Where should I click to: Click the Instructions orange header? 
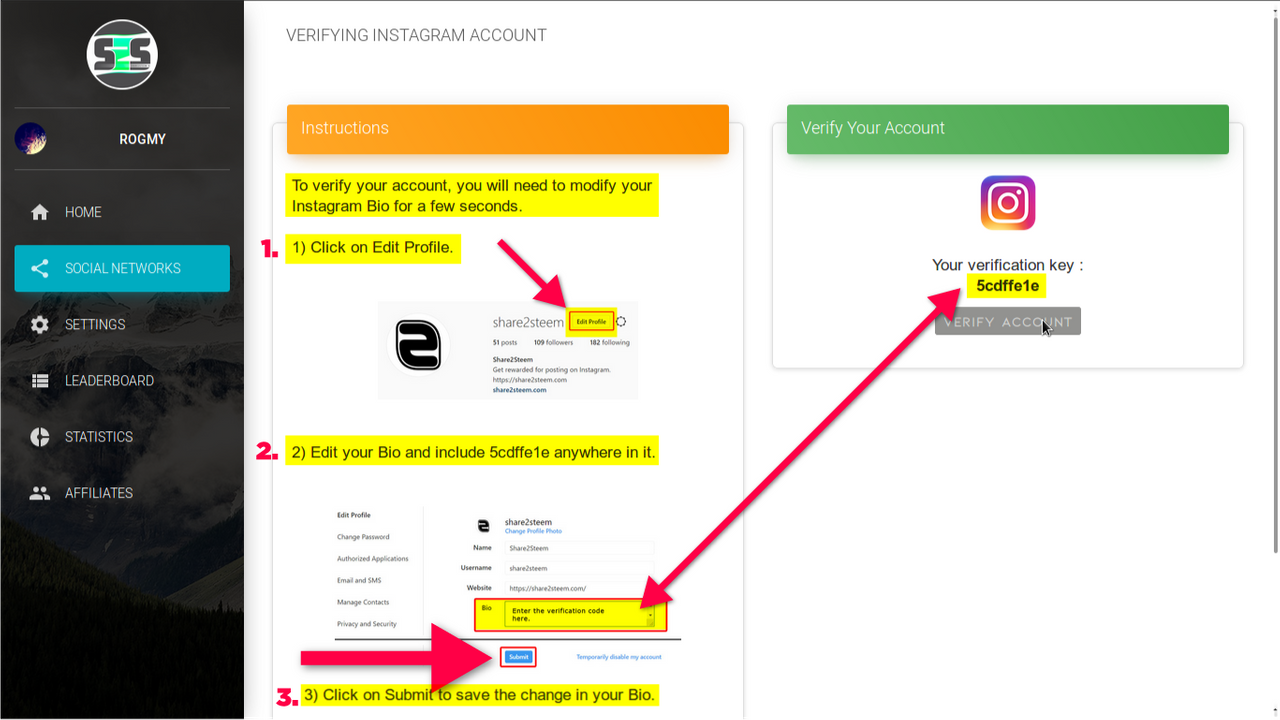(x=508, y=129)
